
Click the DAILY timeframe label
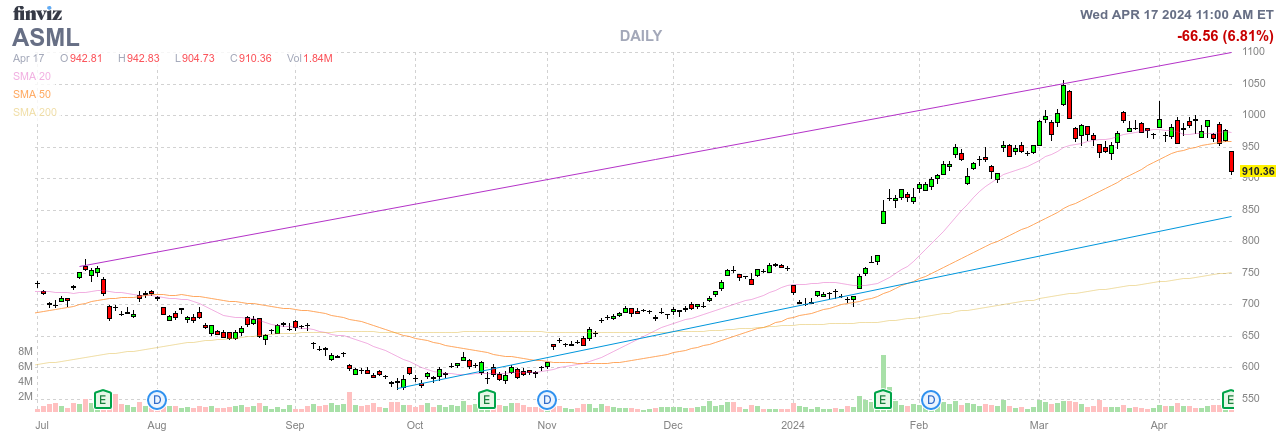[641, 36]
